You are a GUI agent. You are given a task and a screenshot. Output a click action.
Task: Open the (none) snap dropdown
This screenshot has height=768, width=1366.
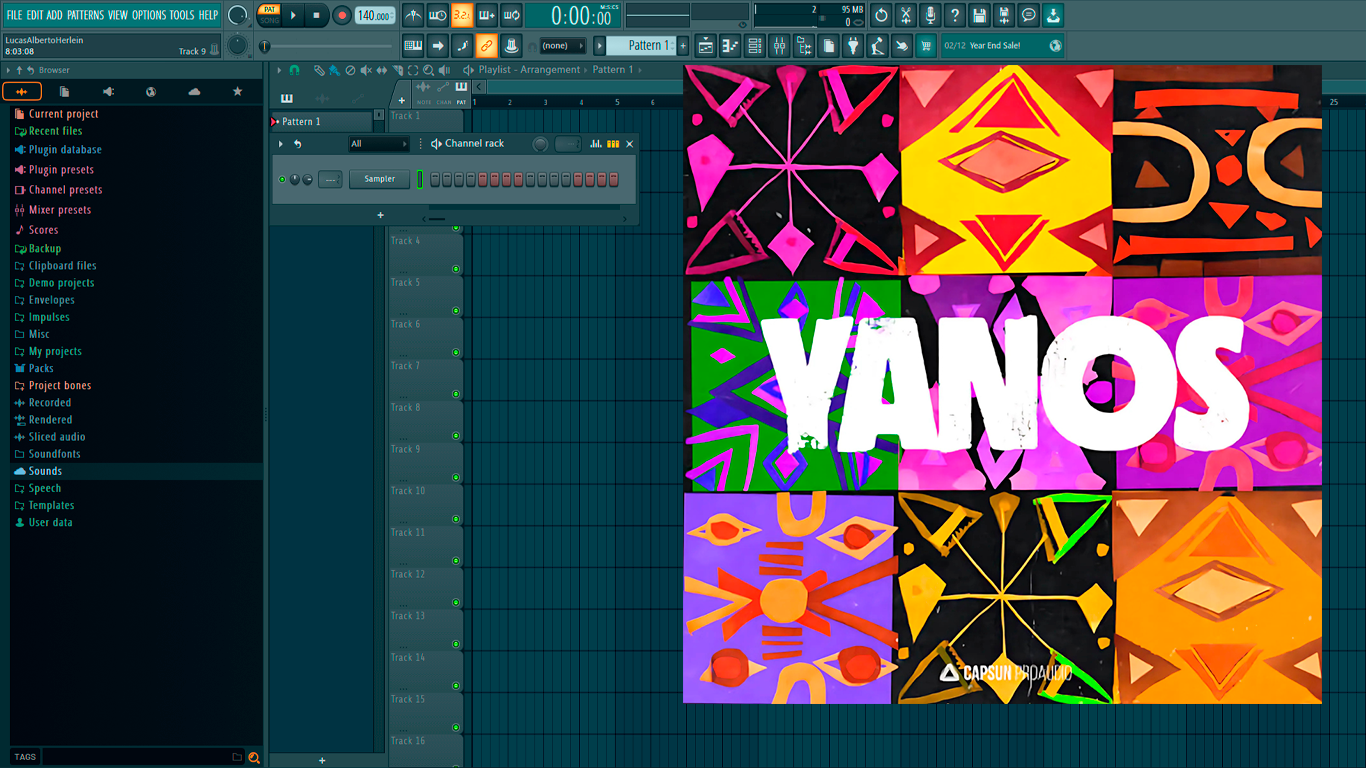(x=562, y=45)
